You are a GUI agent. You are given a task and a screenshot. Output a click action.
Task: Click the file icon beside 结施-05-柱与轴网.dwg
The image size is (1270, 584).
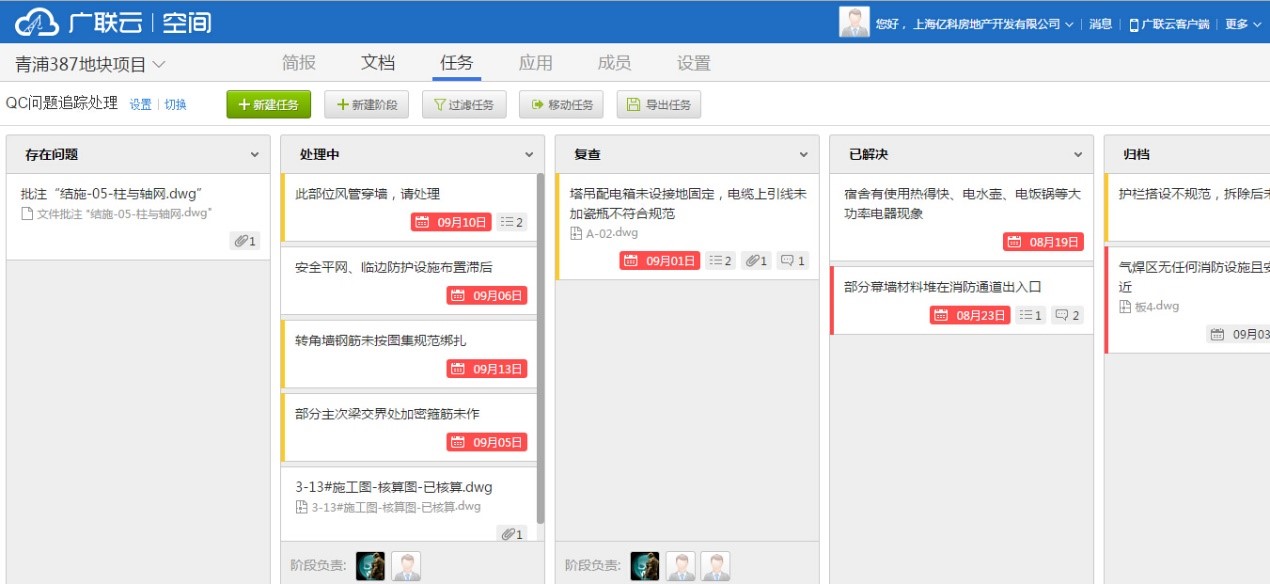coord(27,212)
